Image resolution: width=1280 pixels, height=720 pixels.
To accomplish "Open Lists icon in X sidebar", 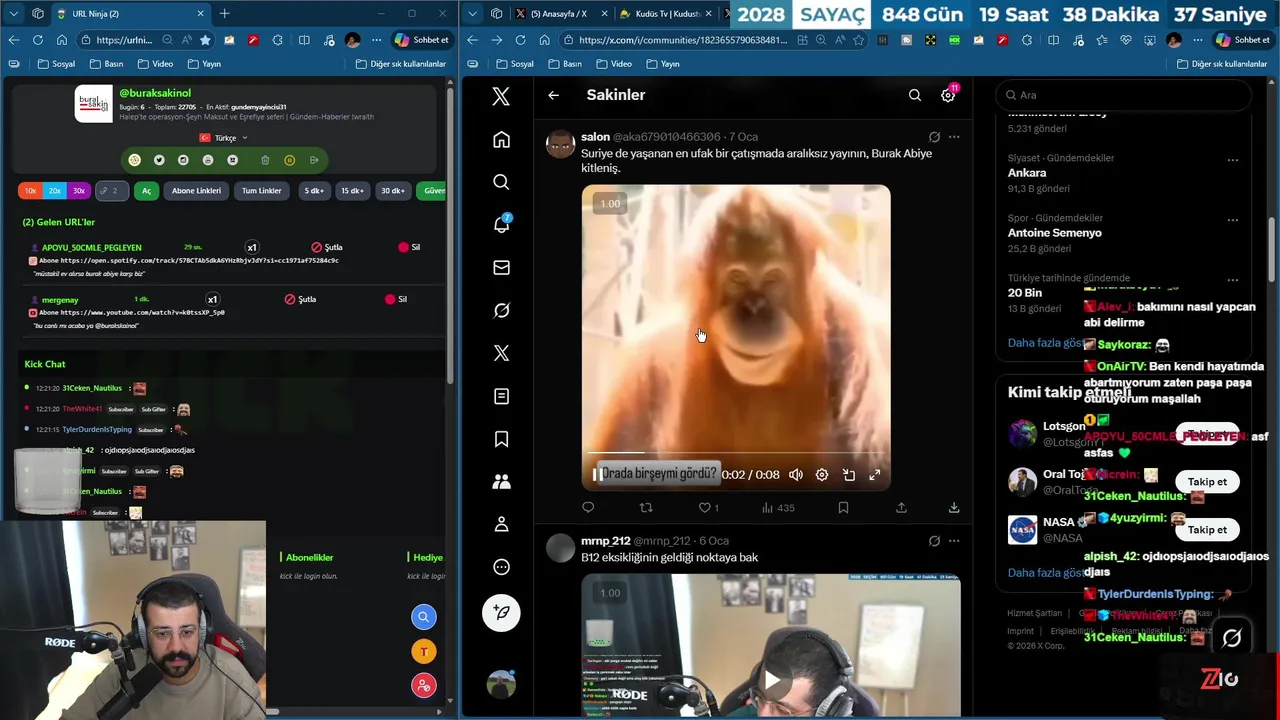I will click(501, 396).
